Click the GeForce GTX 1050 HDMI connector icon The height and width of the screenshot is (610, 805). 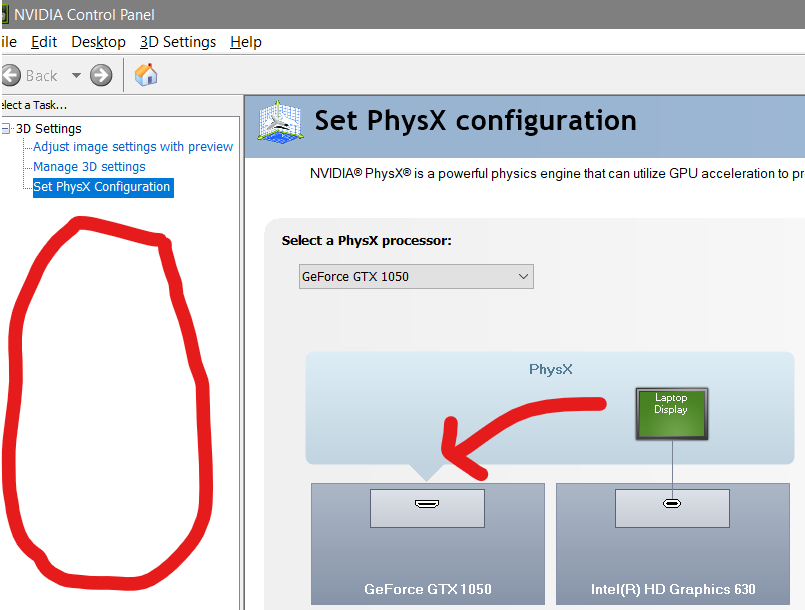(427, 504)
